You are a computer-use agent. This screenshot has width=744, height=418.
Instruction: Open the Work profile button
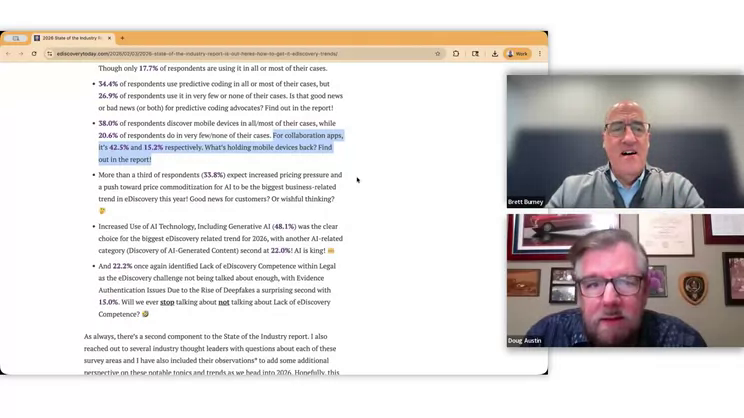(x=517, y=54)
